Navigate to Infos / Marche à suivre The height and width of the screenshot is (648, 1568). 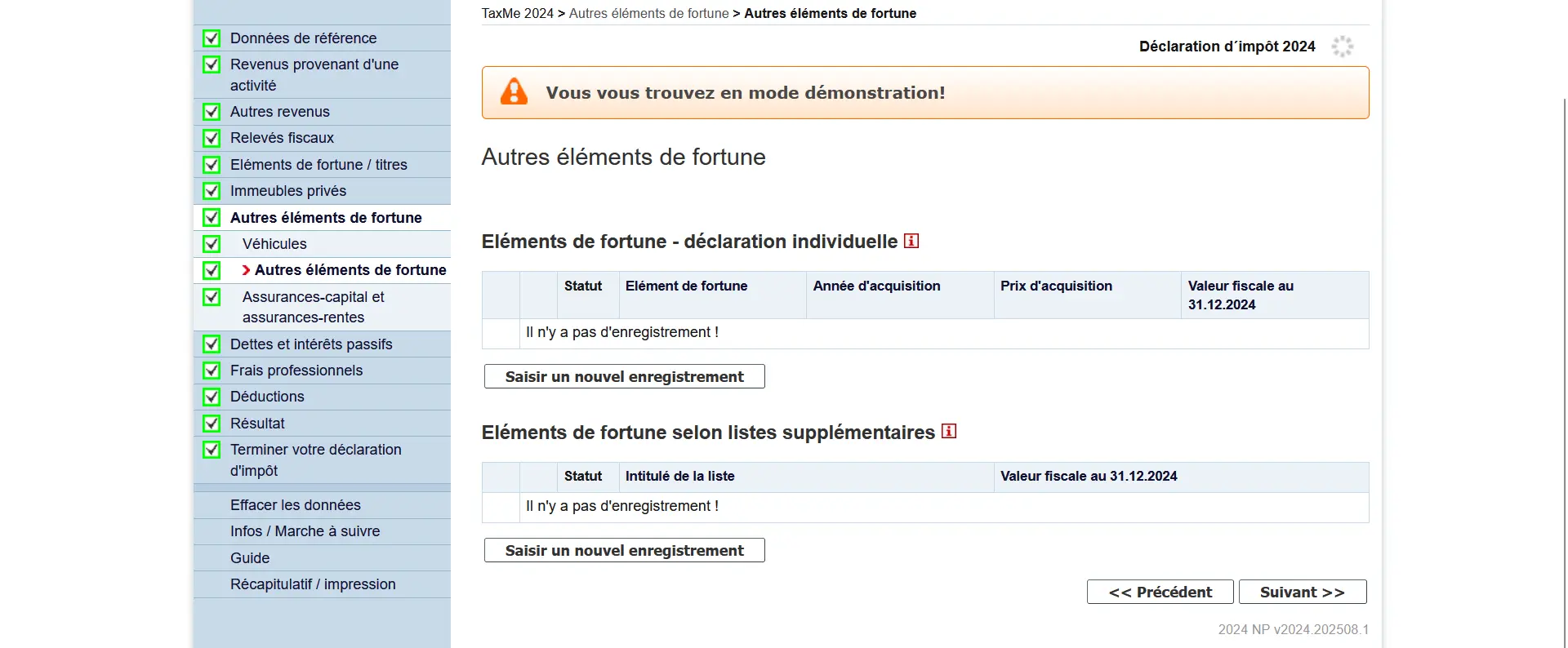305,530
